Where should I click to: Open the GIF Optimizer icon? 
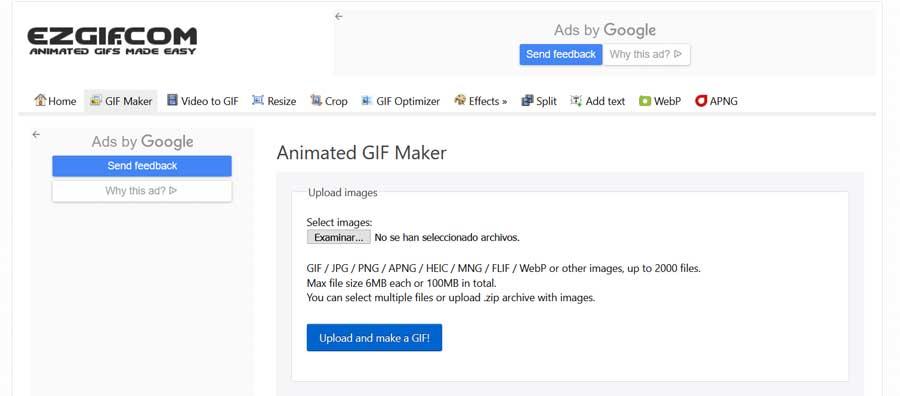(367, 101)
